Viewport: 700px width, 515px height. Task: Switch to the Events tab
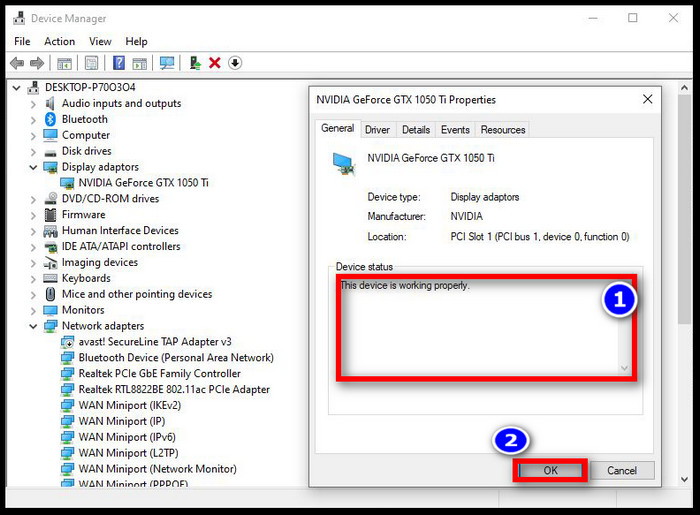[x=455, y=130]
